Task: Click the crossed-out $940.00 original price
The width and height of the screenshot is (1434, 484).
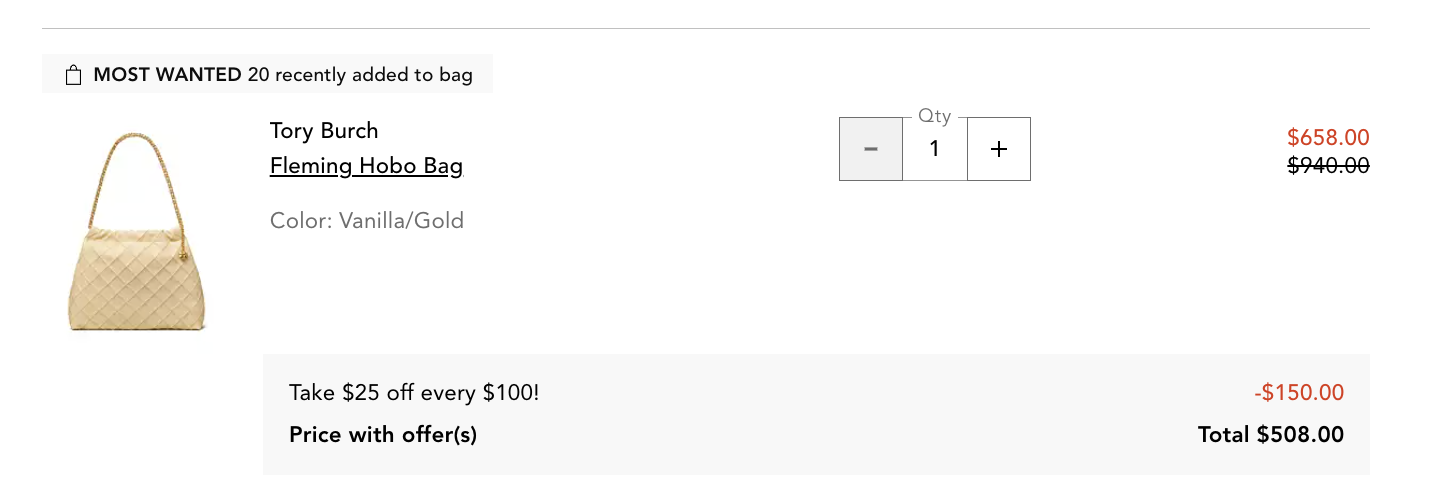Action: click(1328, 166)
